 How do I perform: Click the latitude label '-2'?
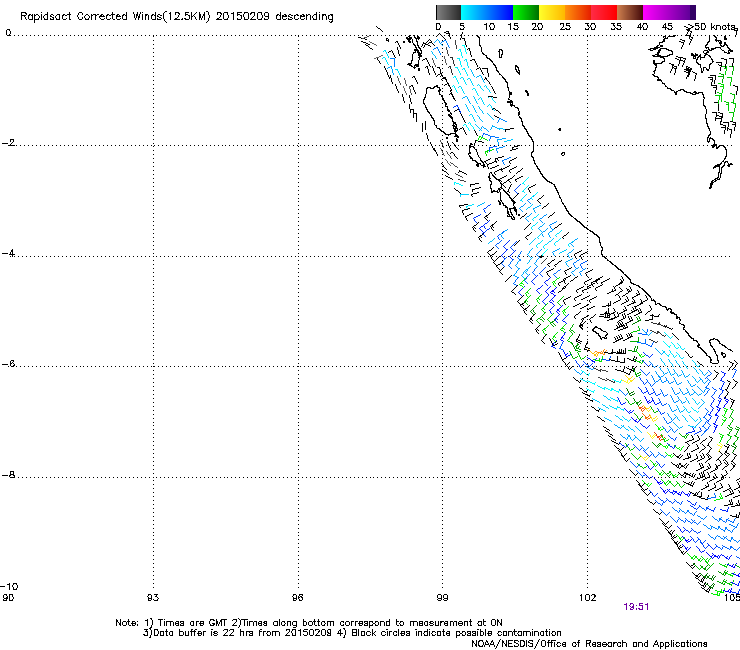[x=8, y=143]
